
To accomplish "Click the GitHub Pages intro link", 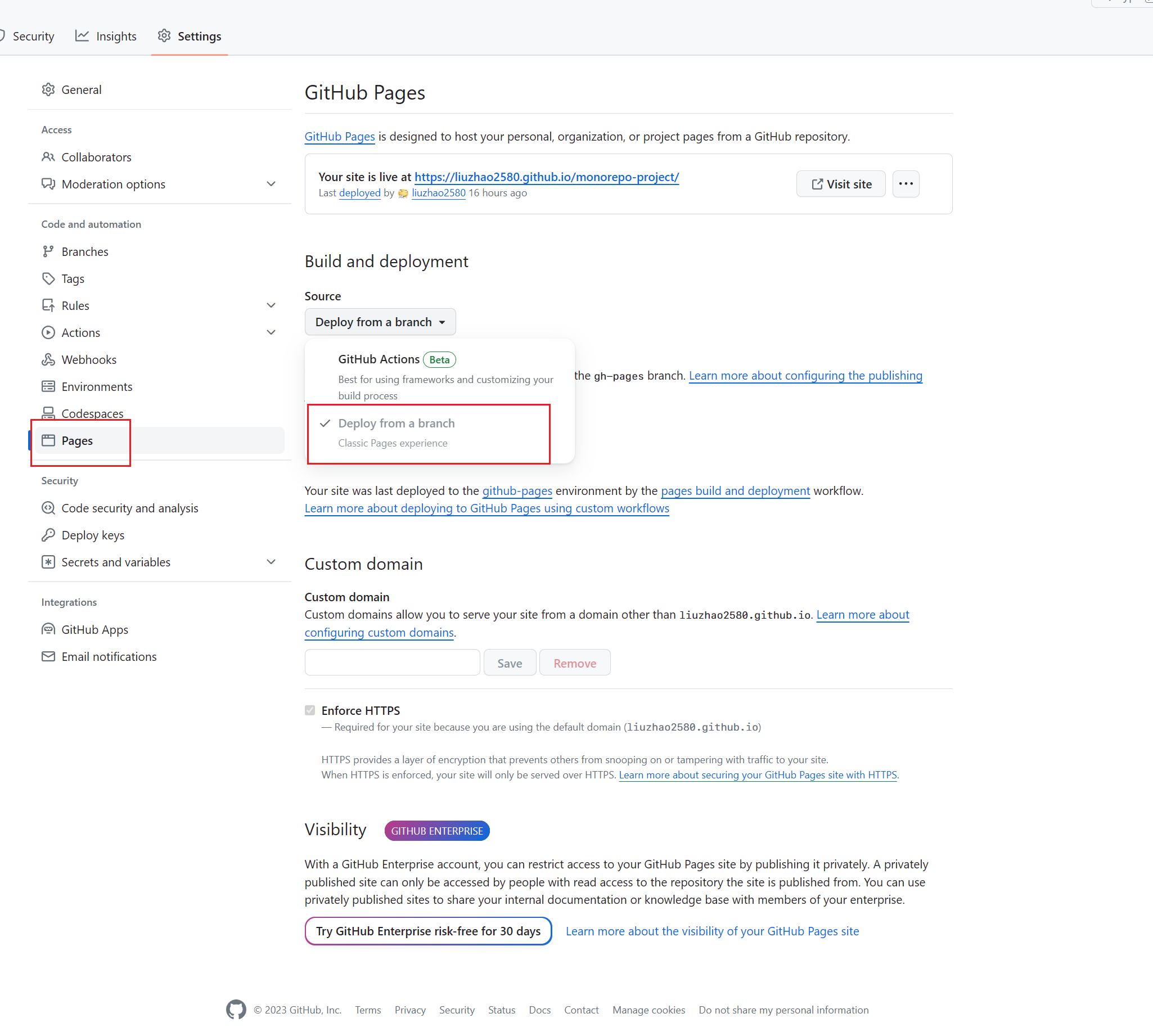I will (x=339, y=136).
